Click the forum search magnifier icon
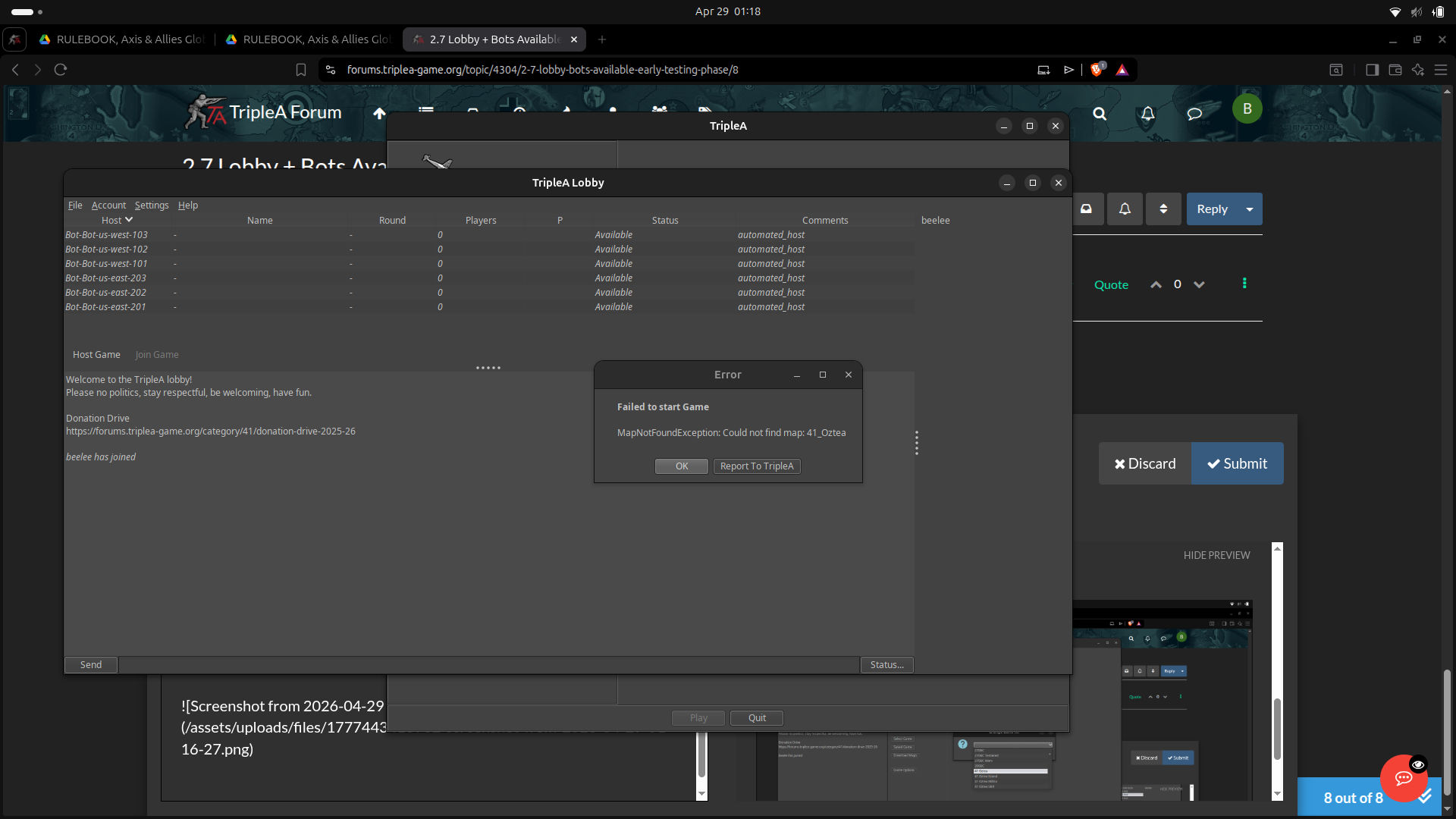 tap(1100, 114)
